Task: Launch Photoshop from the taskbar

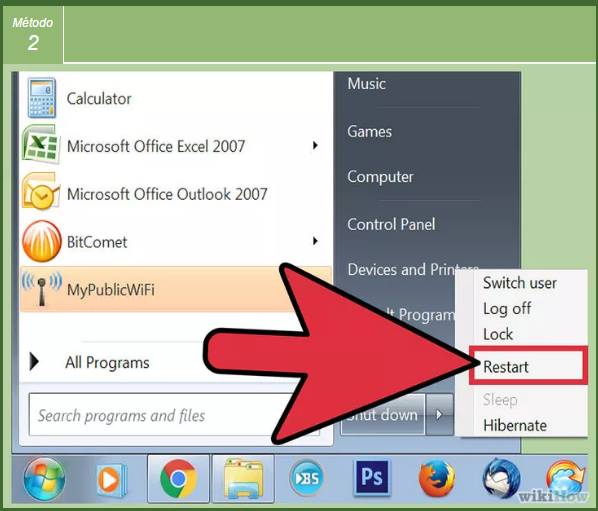Action: tap(371, 477)
